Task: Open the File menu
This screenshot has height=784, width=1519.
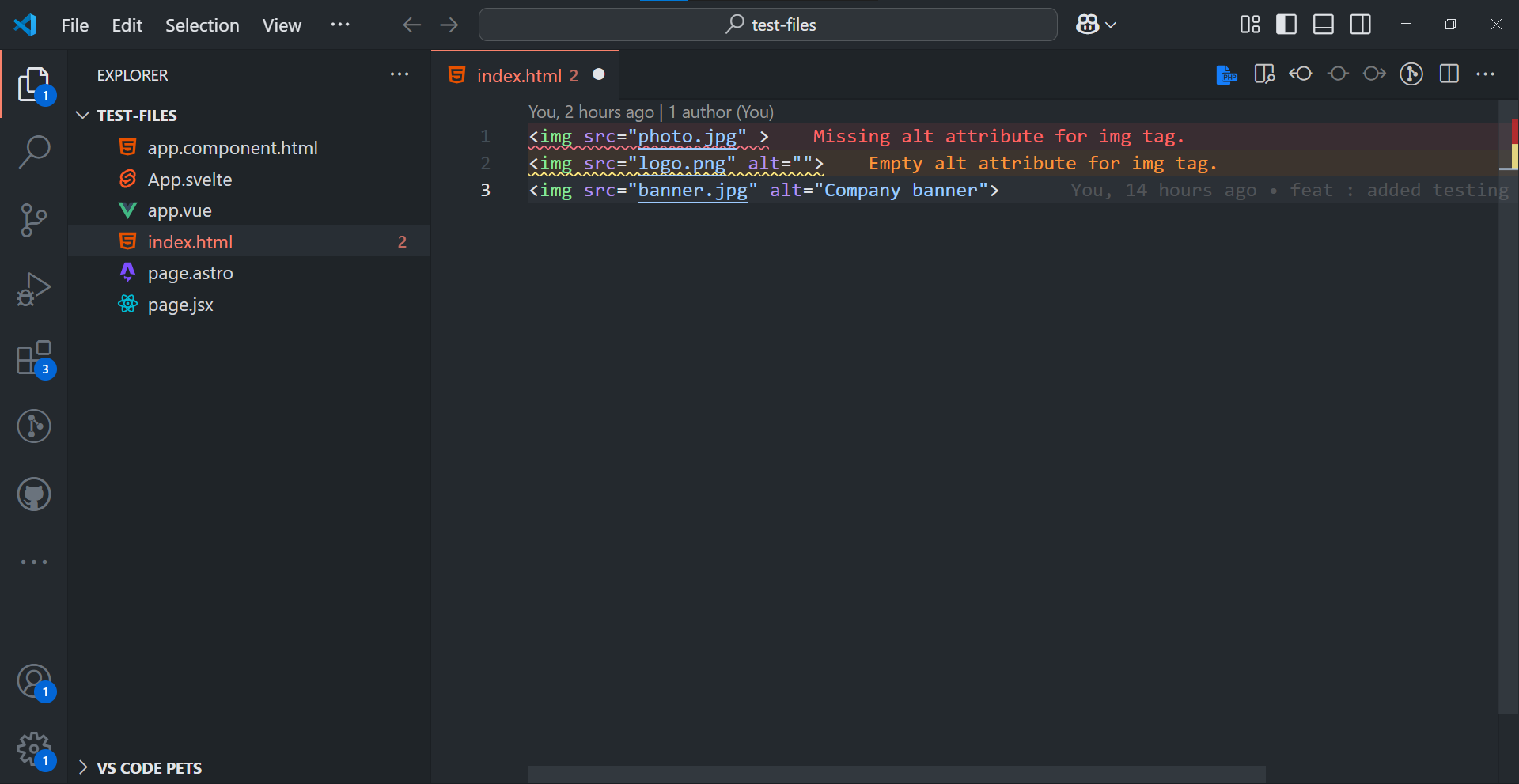Action: [75, 25]
